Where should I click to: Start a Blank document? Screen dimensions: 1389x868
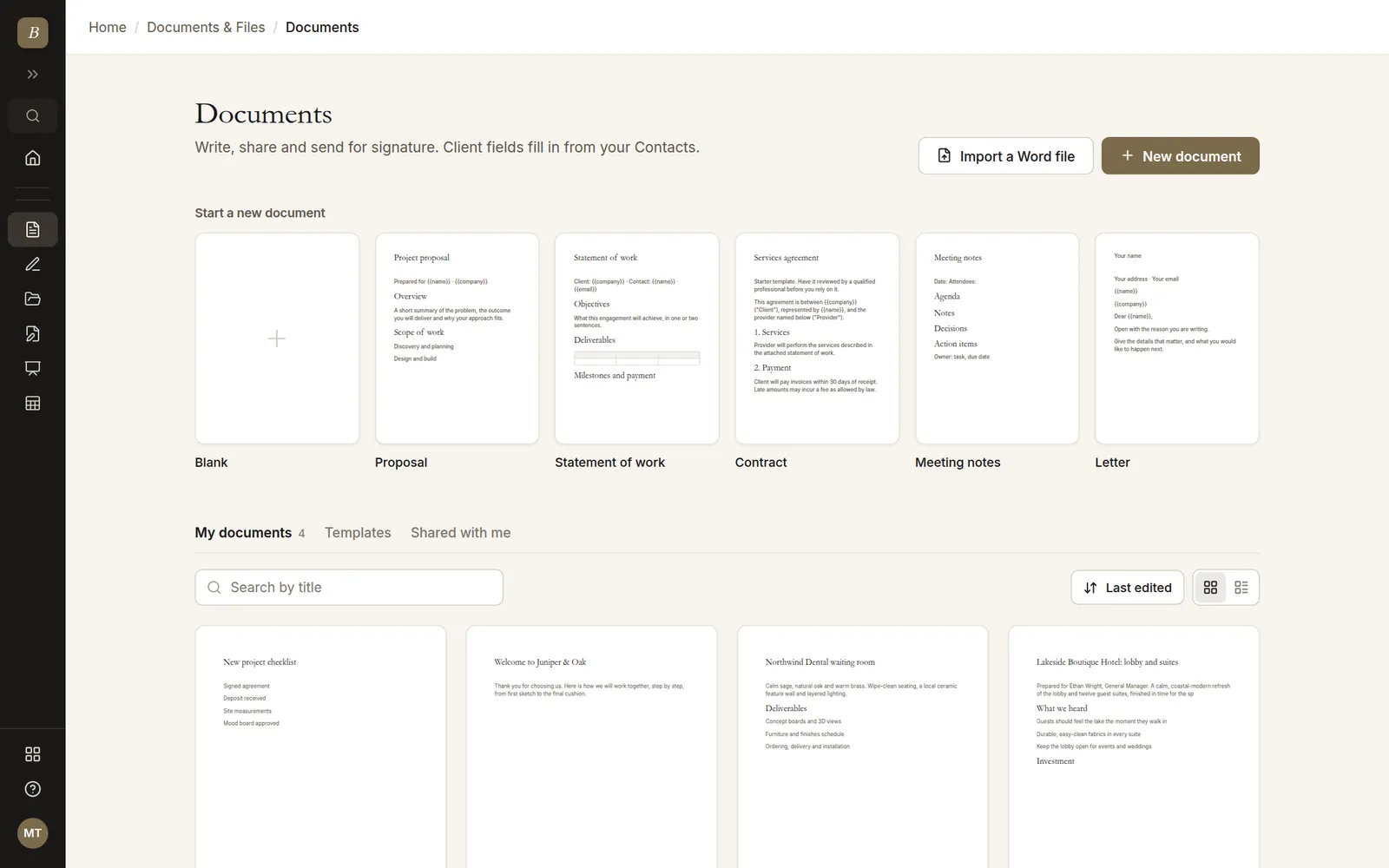pos(277,339)
